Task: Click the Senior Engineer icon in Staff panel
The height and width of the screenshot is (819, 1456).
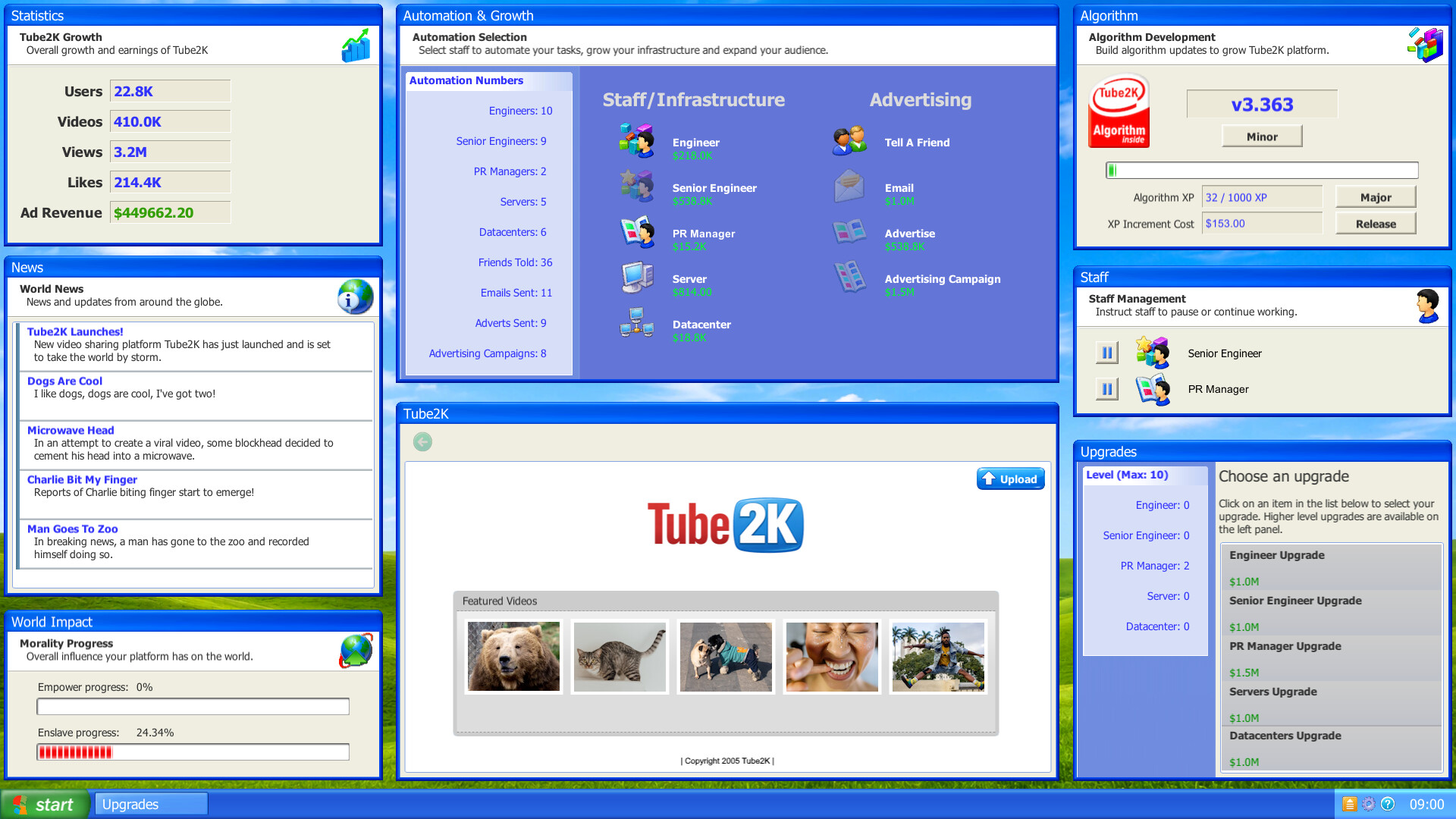Action: click(1153, 353)
